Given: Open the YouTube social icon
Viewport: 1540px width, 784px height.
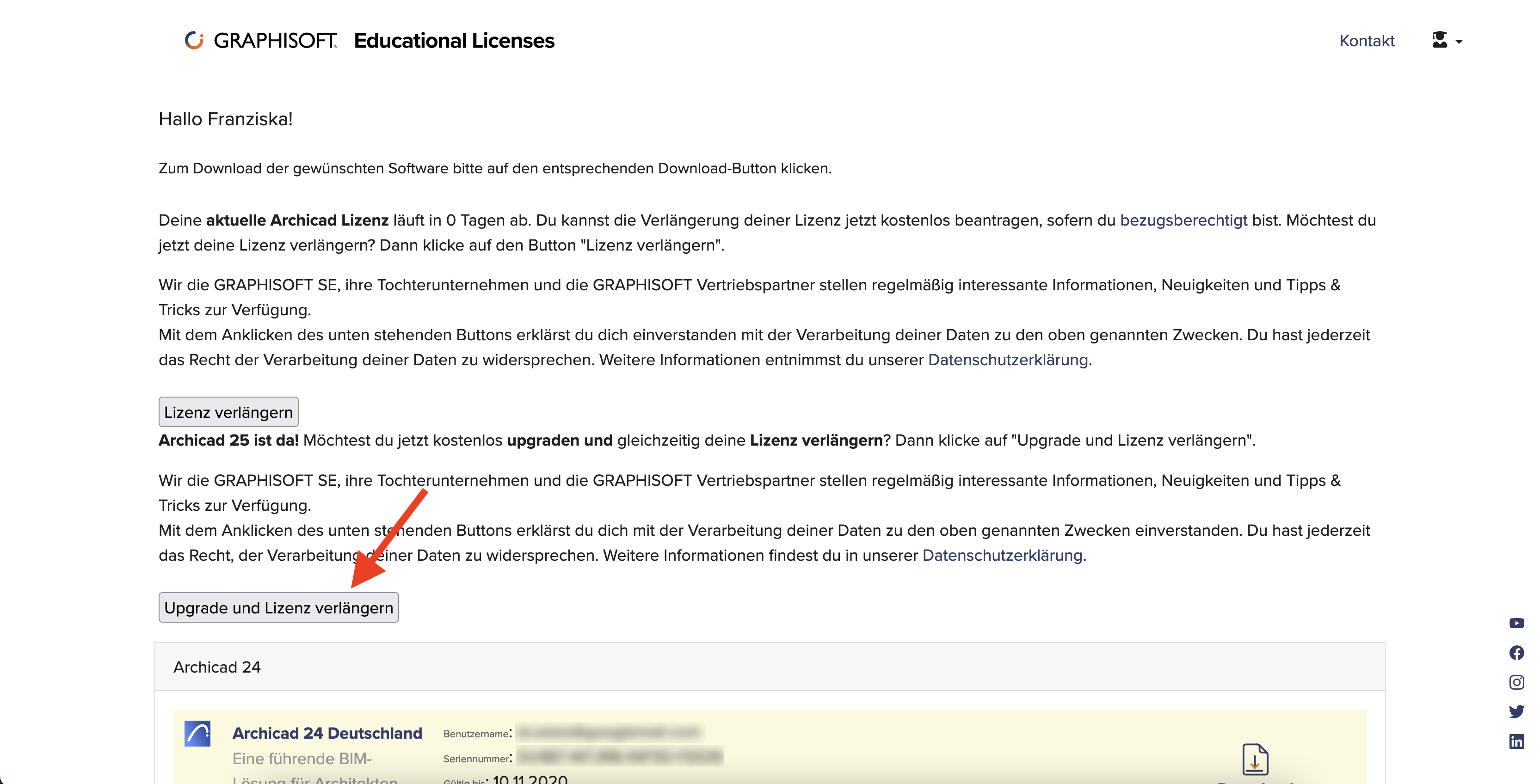Looking at the screenshot, I should [x=1517, y=623].
